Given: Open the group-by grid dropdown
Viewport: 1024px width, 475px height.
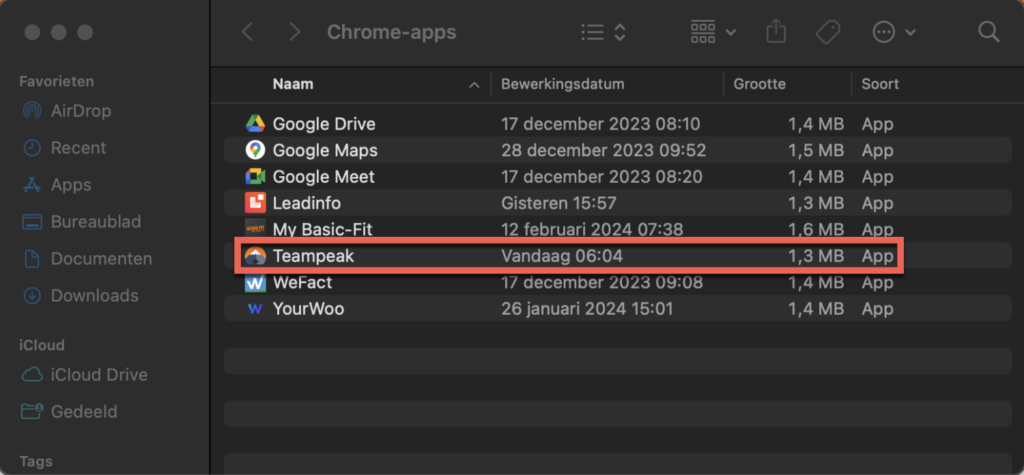Looking at the screenshot, I should (x=713, y=32).
